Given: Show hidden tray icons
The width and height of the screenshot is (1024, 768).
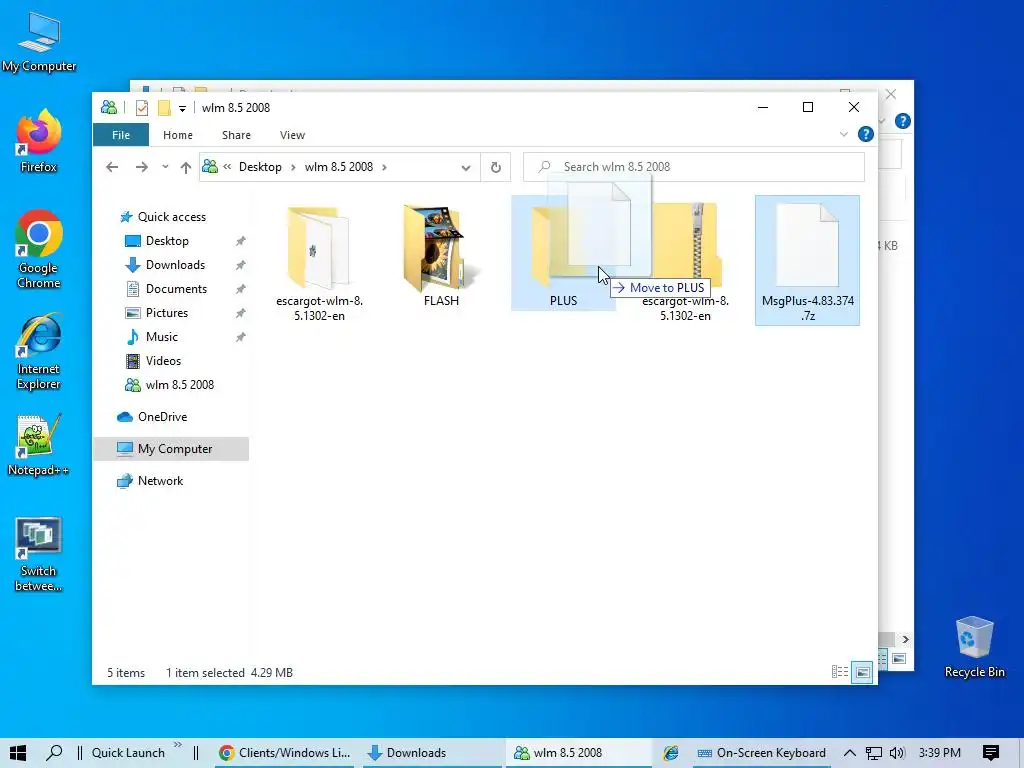Looking at the screenshot, I should click(850, 753).
